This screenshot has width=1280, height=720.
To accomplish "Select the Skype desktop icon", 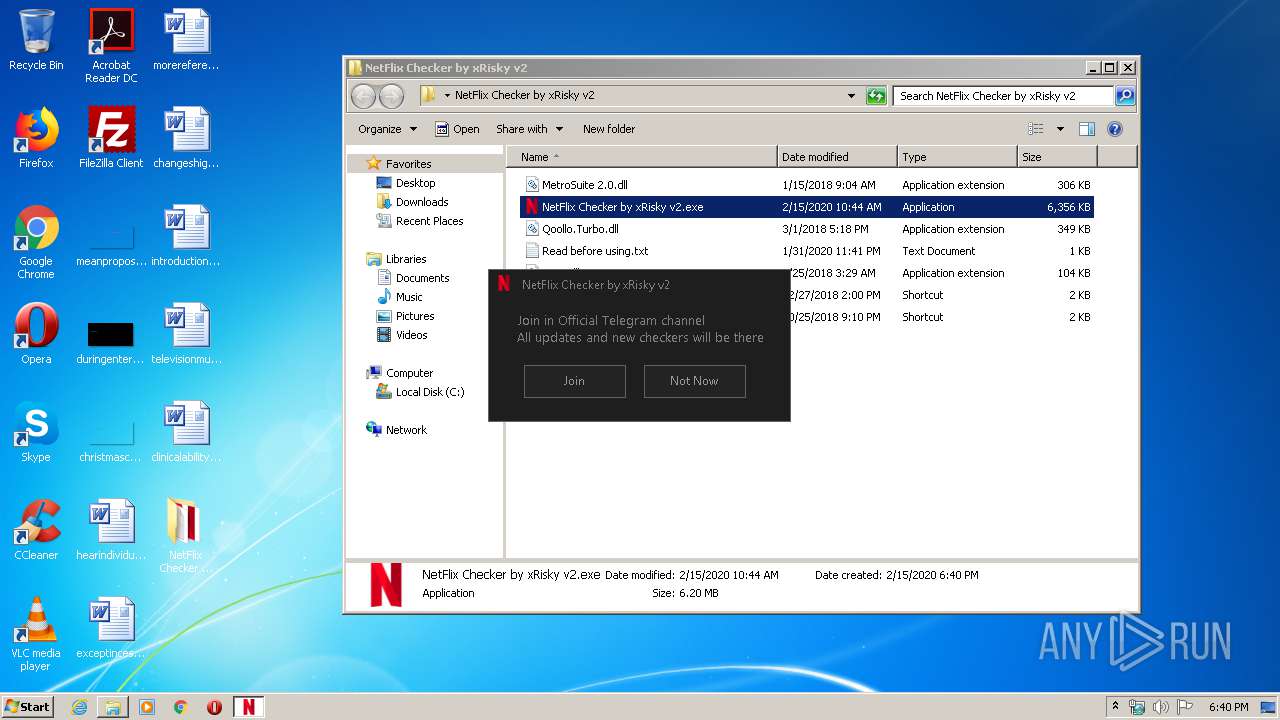I will pos(36,432).
